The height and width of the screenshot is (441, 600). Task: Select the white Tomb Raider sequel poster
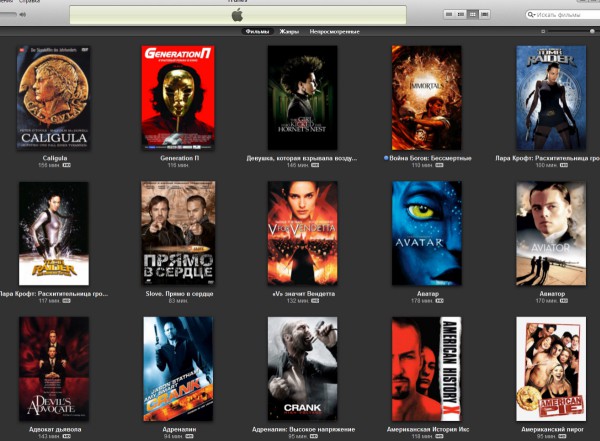point(54,234)
